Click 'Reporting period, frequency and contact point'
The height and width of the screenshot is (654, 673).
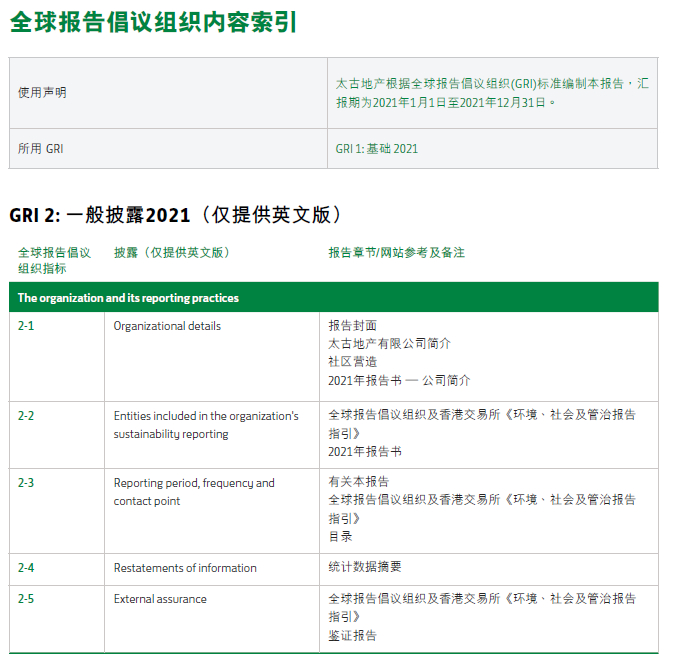click(x=194, y=492)
